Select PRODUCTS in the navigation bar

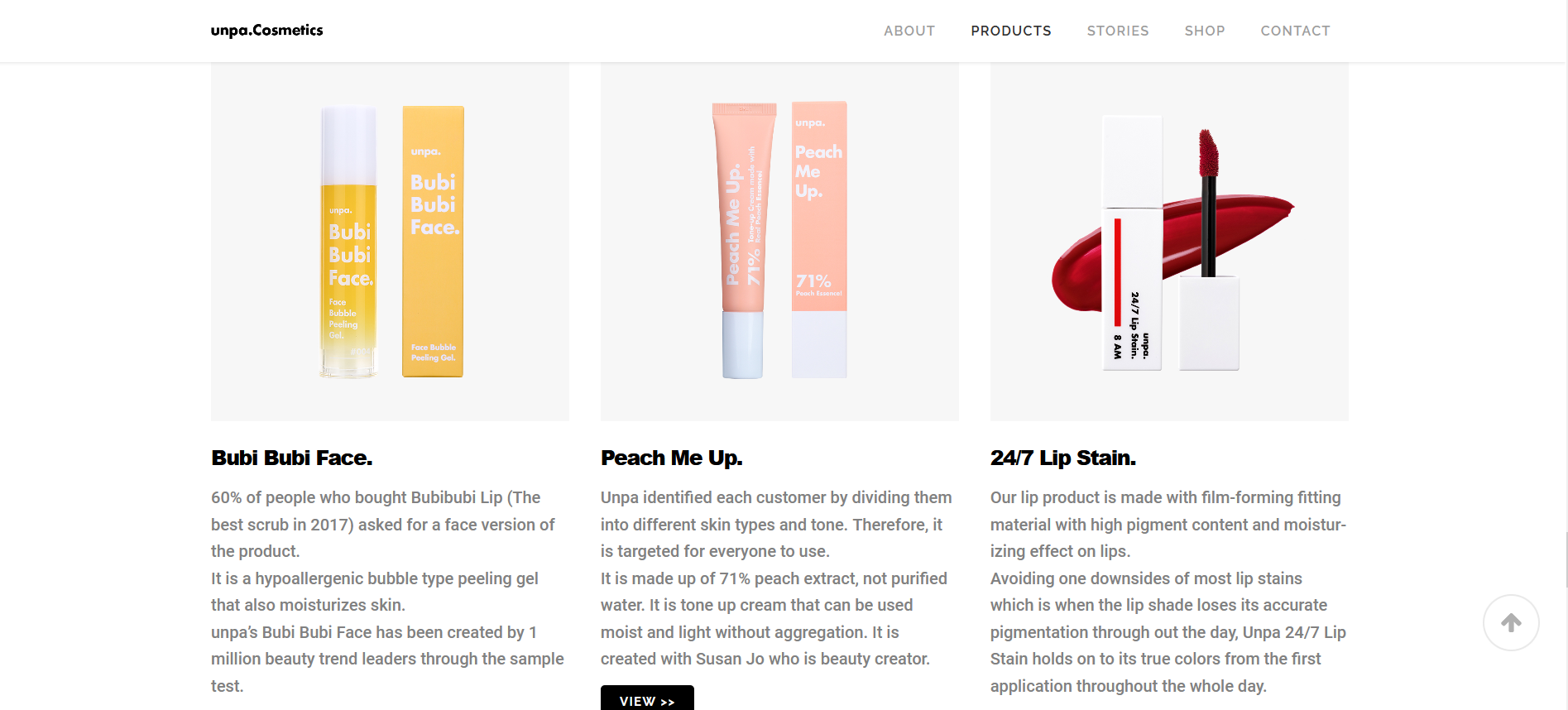coord(1010,31)
